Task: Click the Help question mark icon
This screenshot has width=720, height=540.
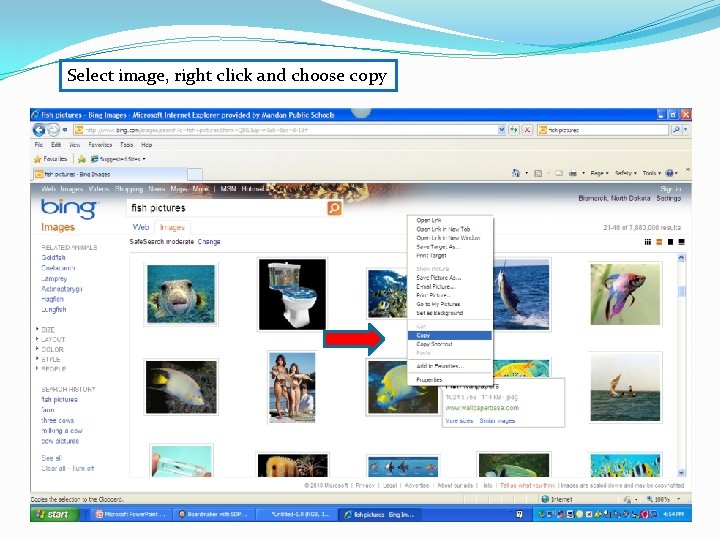Action: [669, 173]
